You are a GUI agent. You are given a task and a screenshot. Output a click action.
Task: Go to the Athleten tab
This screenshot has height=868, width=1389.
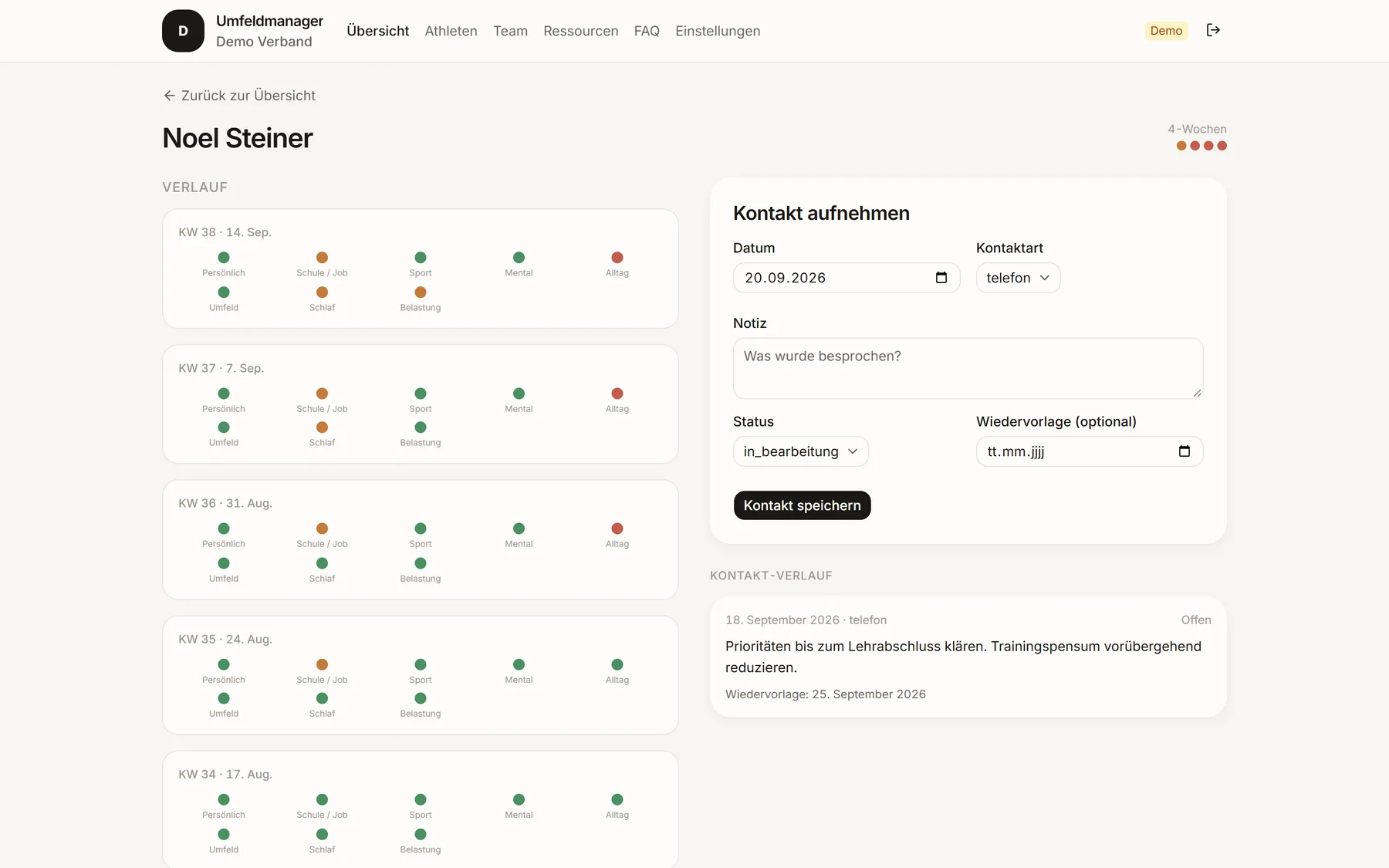coord(451,31)
